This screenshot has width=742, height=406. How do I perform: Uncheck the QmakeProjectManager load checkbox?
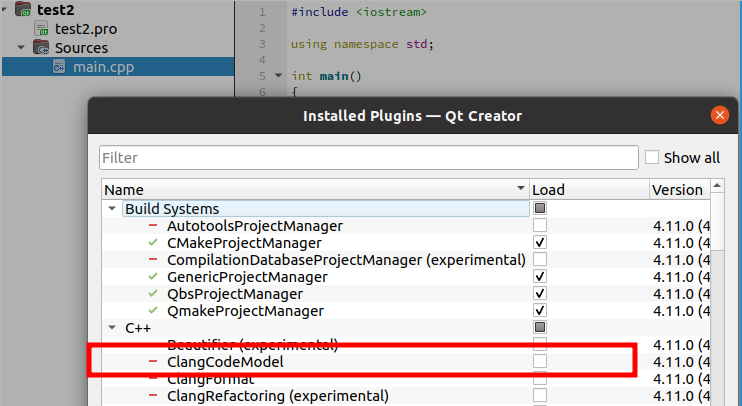[540, 310]
